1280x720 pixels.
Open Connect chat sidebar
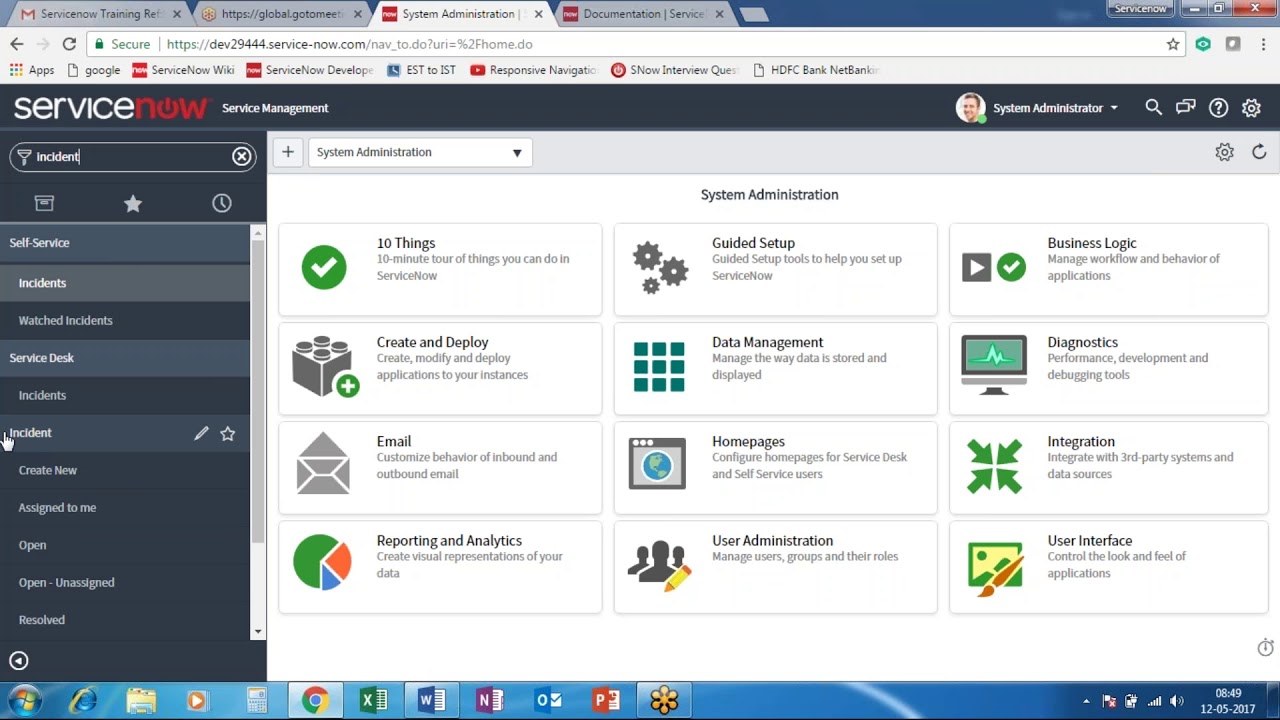pyautogui.click(x=1186, y=107)
